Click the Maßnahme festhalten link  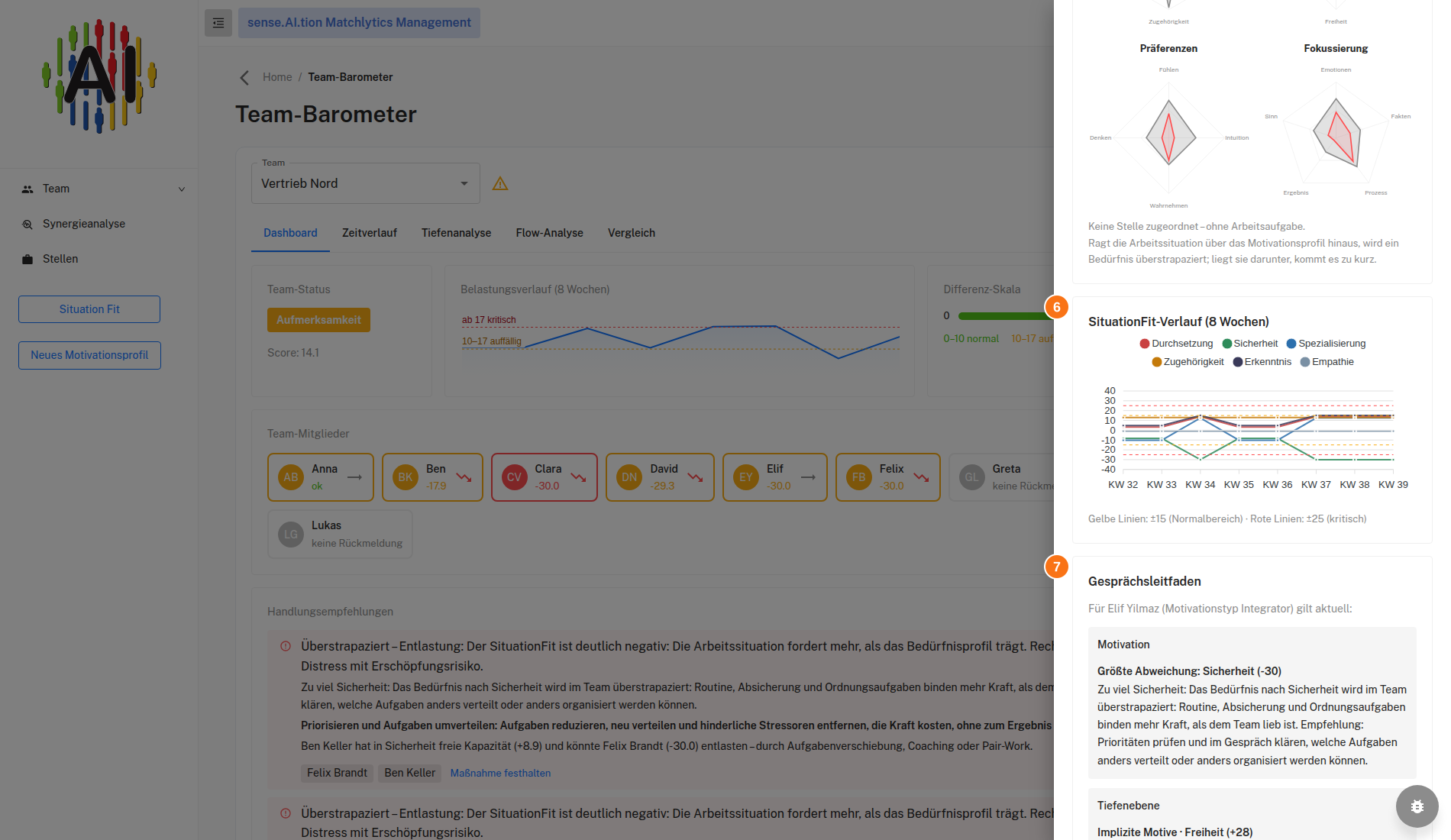tap(500, 773)
